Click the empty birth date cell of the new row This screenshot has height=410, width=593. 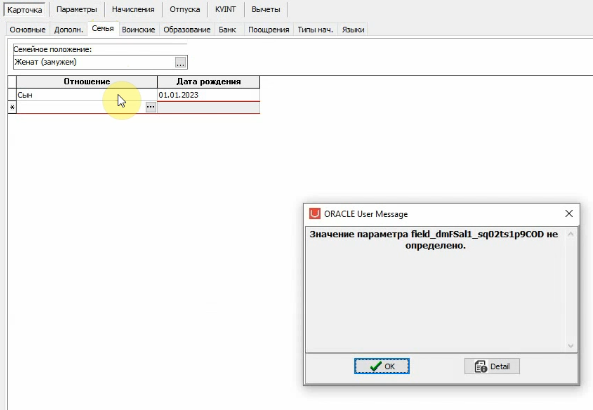tap(209, 107)
